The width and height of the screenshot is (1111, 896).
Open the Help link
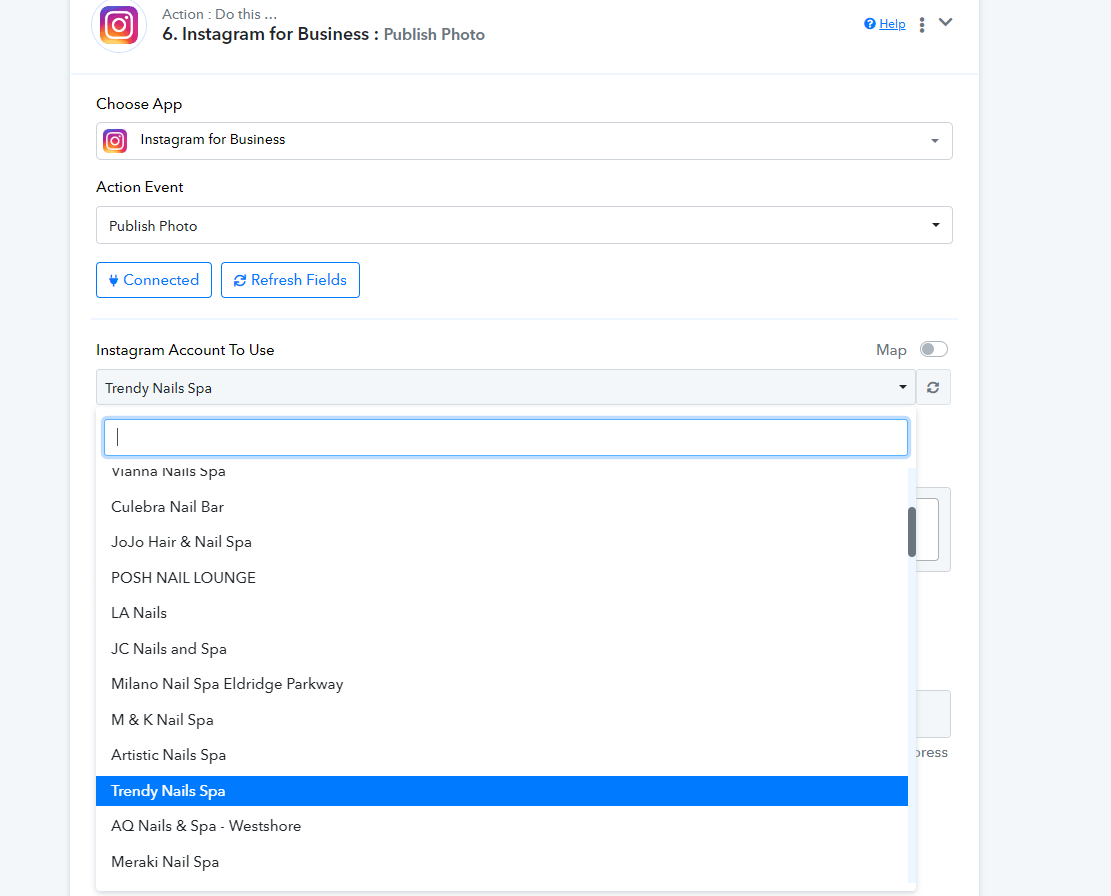pyautogui.click(x=892, y=24)
